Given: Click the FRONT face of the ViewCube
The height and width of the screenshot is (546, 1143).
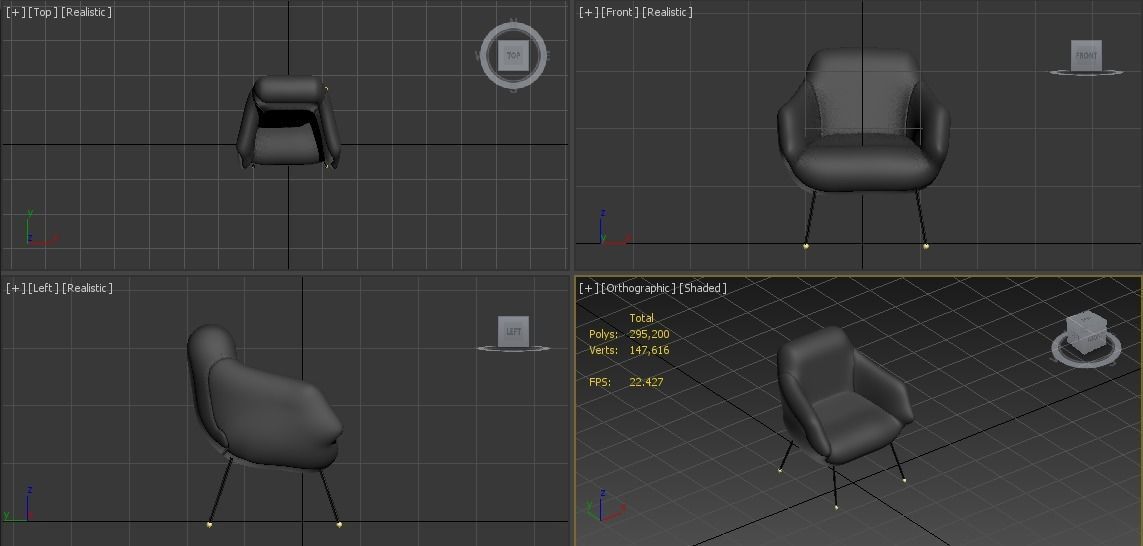Looking at the screenshot, I should (1085, 55).
